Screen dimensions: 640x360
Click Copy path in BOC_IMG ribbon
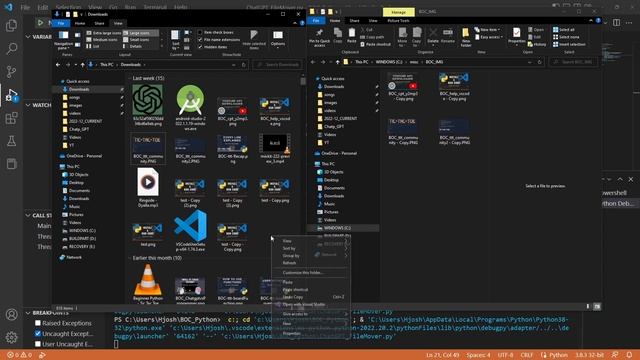(372, 37)
